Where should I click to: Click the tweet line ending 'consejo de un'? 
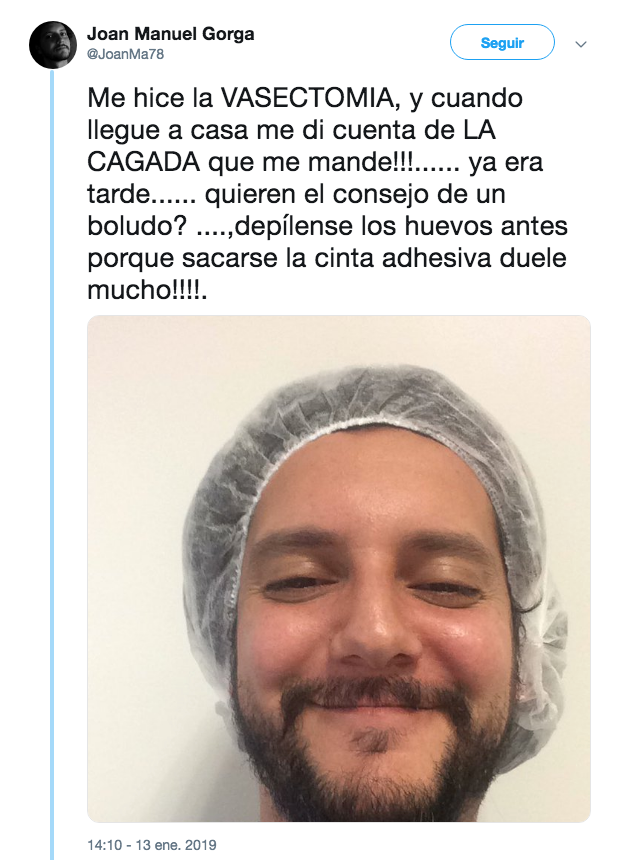tap(296, 194)
